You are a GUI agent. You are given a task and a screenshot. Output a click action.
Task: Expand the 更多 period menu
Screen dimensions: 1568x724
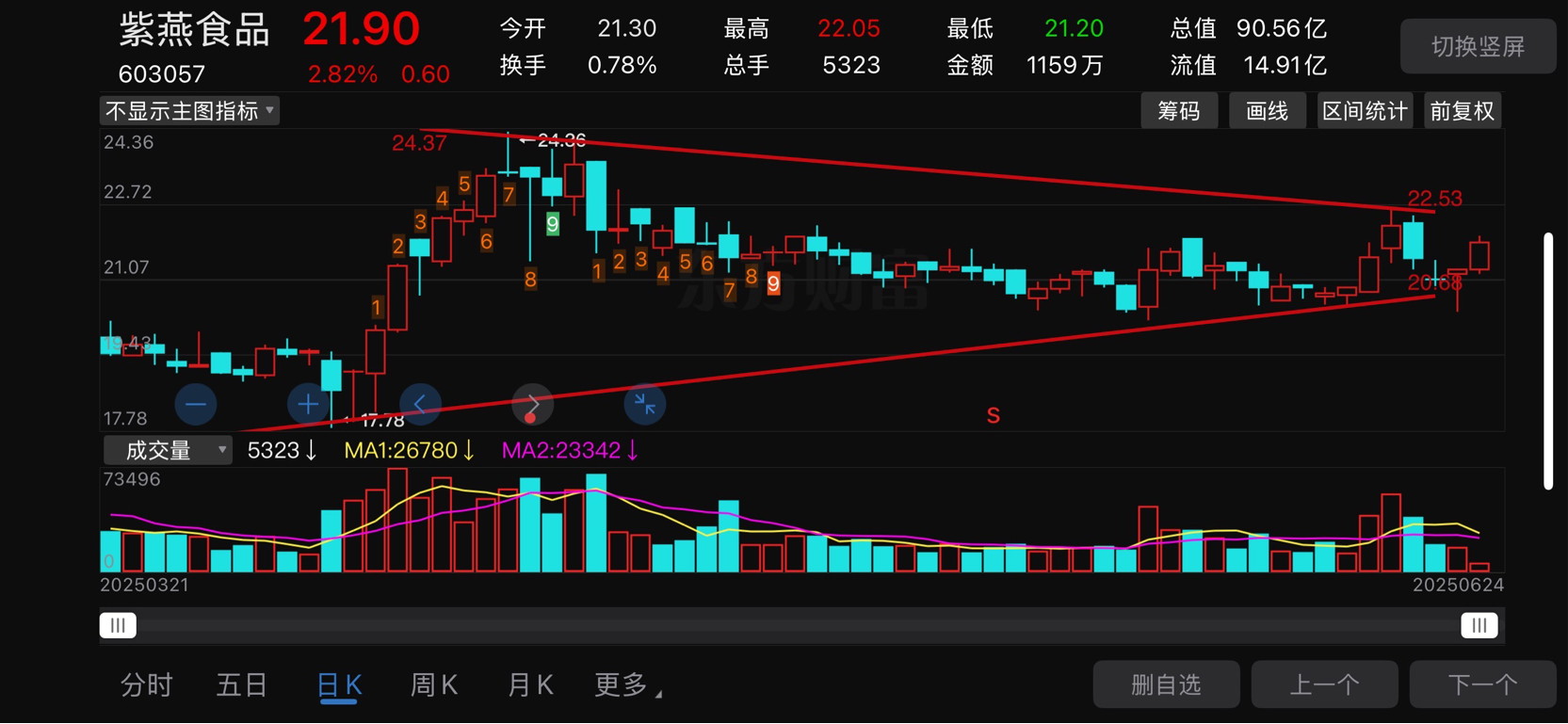(x=627, y=684)
